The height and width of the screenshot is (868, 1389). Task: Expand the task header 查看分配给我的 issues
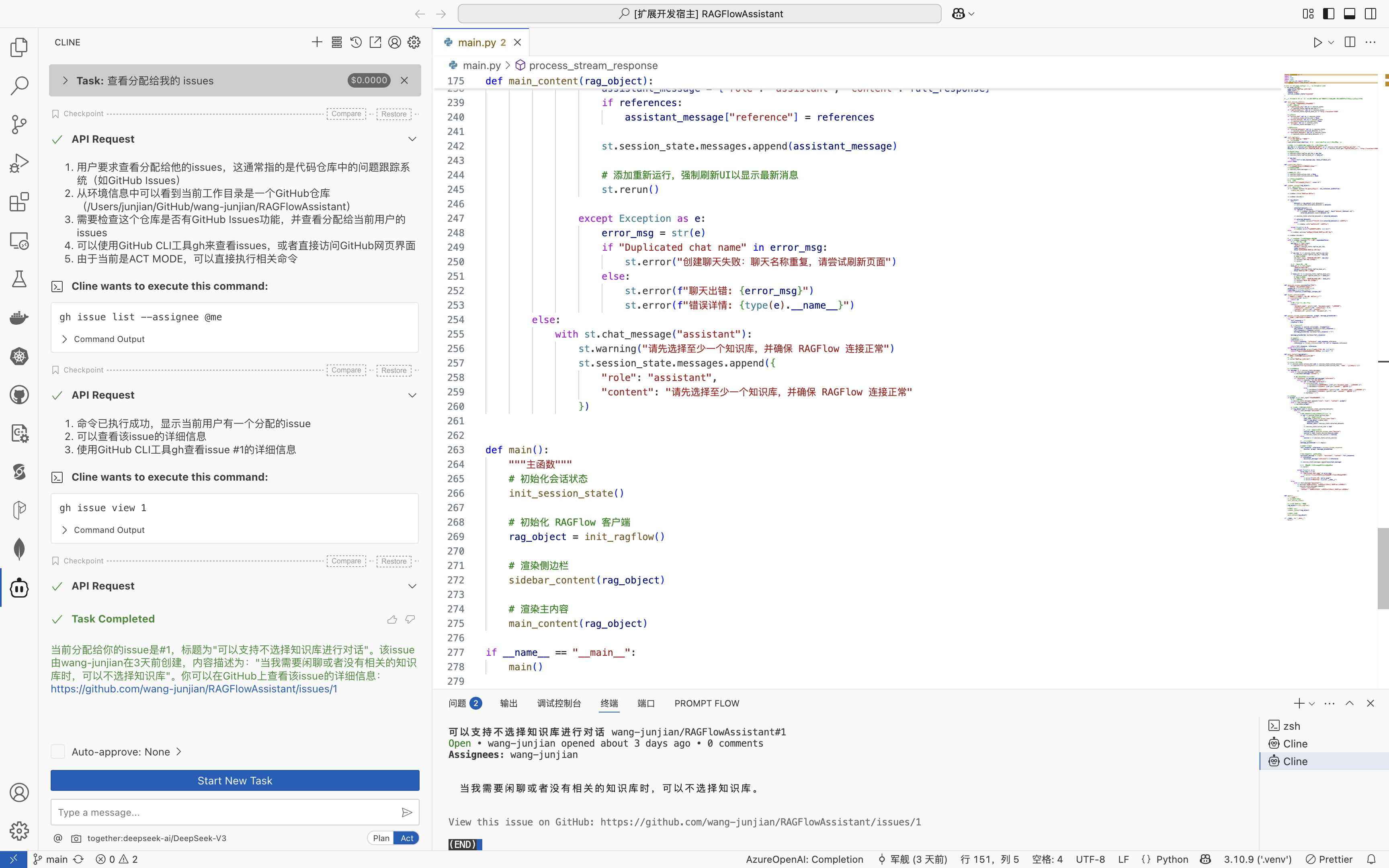[66, 80]
